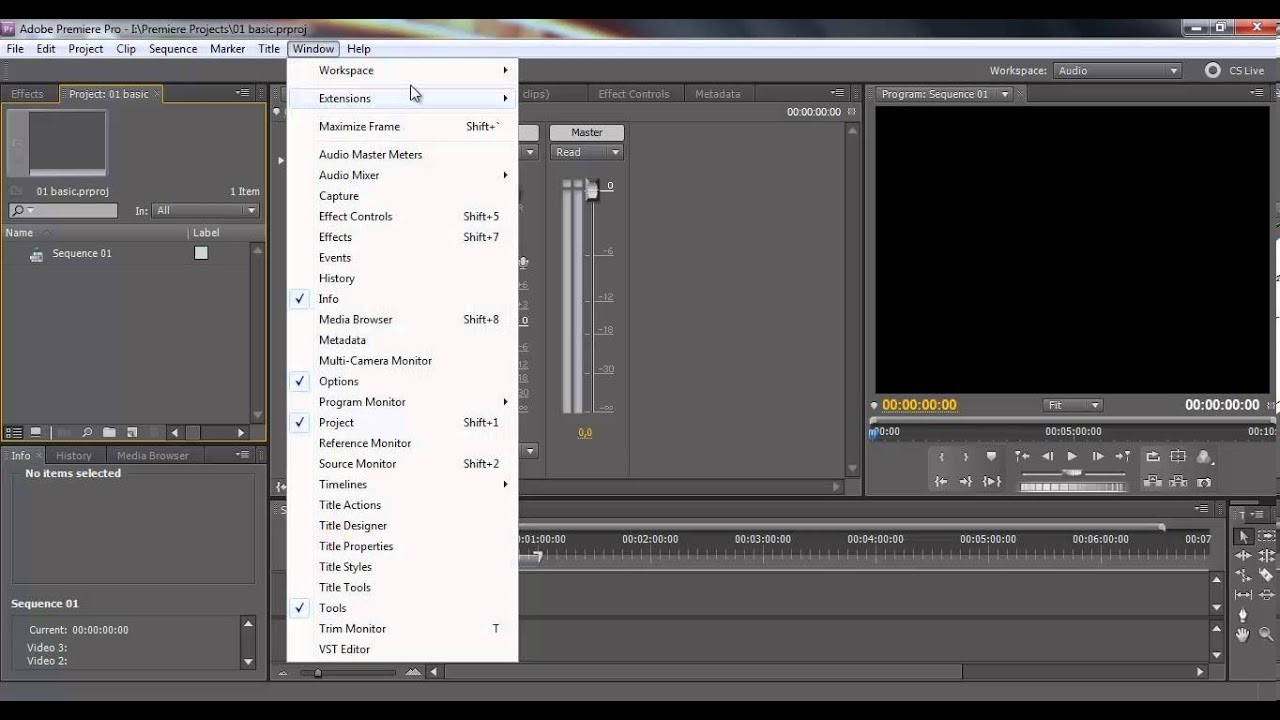Click the Master track button in Audio Mixer
Image resolution: width=1280 pixels, height=720 pixels.
(x=587, y=132)
